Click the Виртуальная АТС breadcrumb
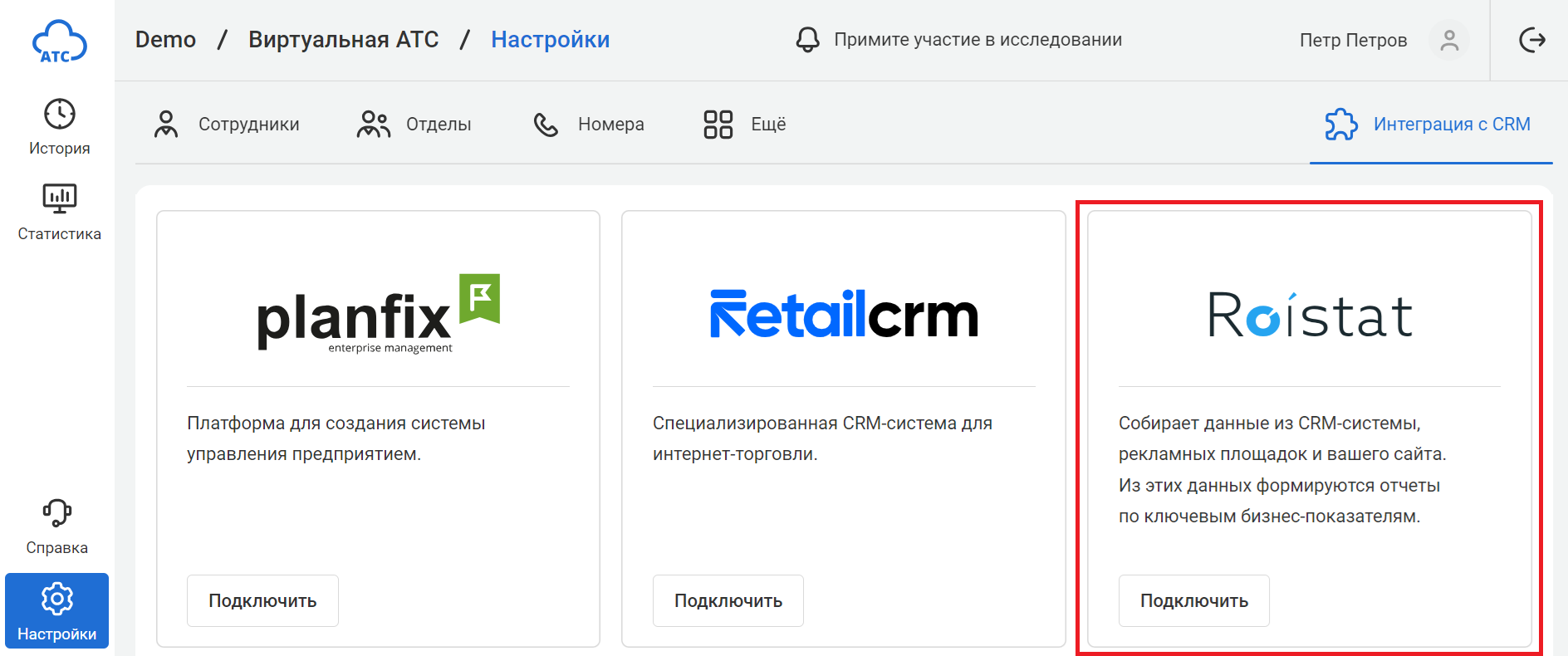Image resolution: width=1568 pixels, height=656 pixels. point(343,40)
